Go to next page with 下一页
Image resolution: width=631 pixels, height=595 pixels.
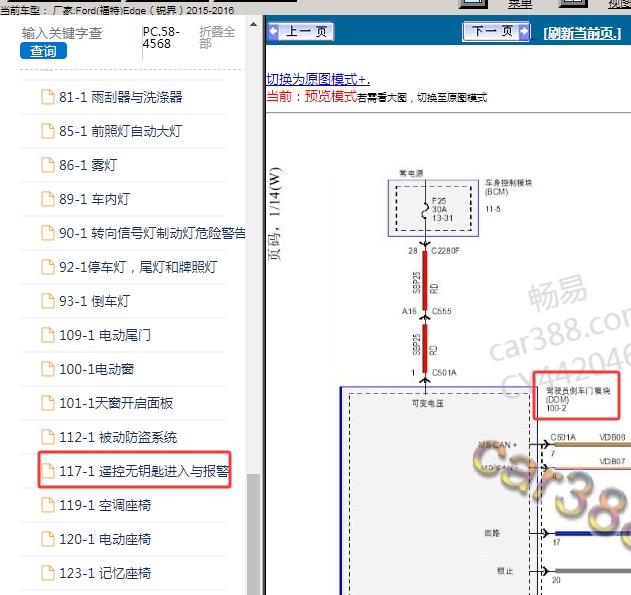coord(496,31)
